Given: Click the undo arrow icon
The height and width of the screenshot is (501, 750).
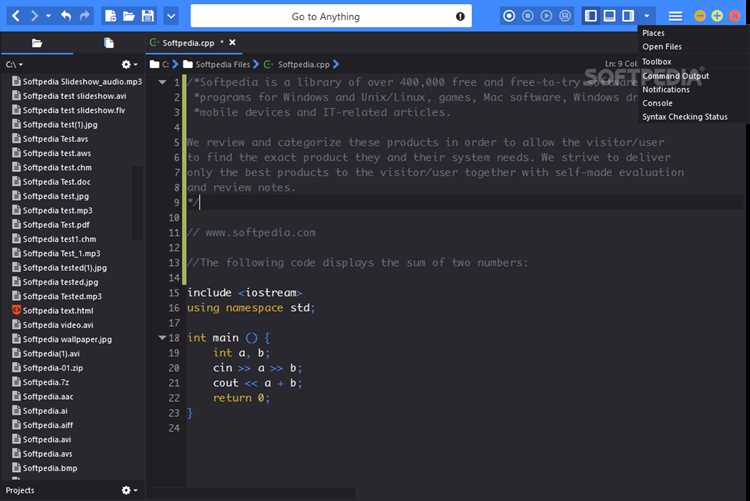Looking at the screenshot, I should tap(66, 16).
